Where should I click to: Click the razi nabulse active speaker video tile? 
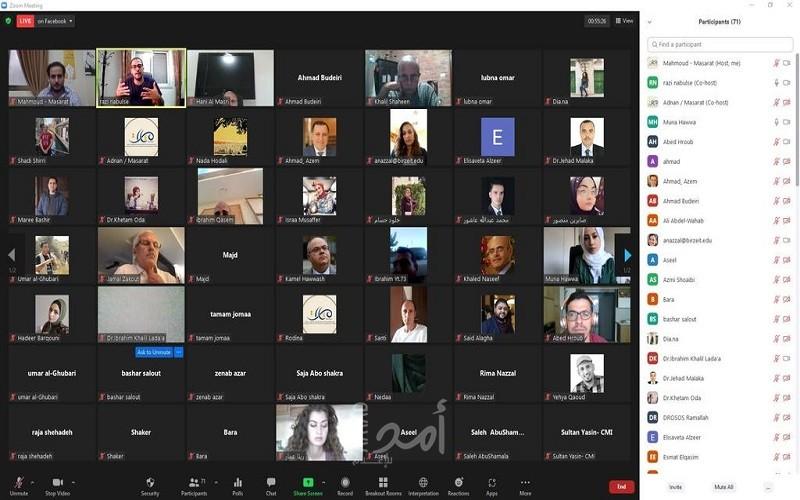tap(141, 78)
